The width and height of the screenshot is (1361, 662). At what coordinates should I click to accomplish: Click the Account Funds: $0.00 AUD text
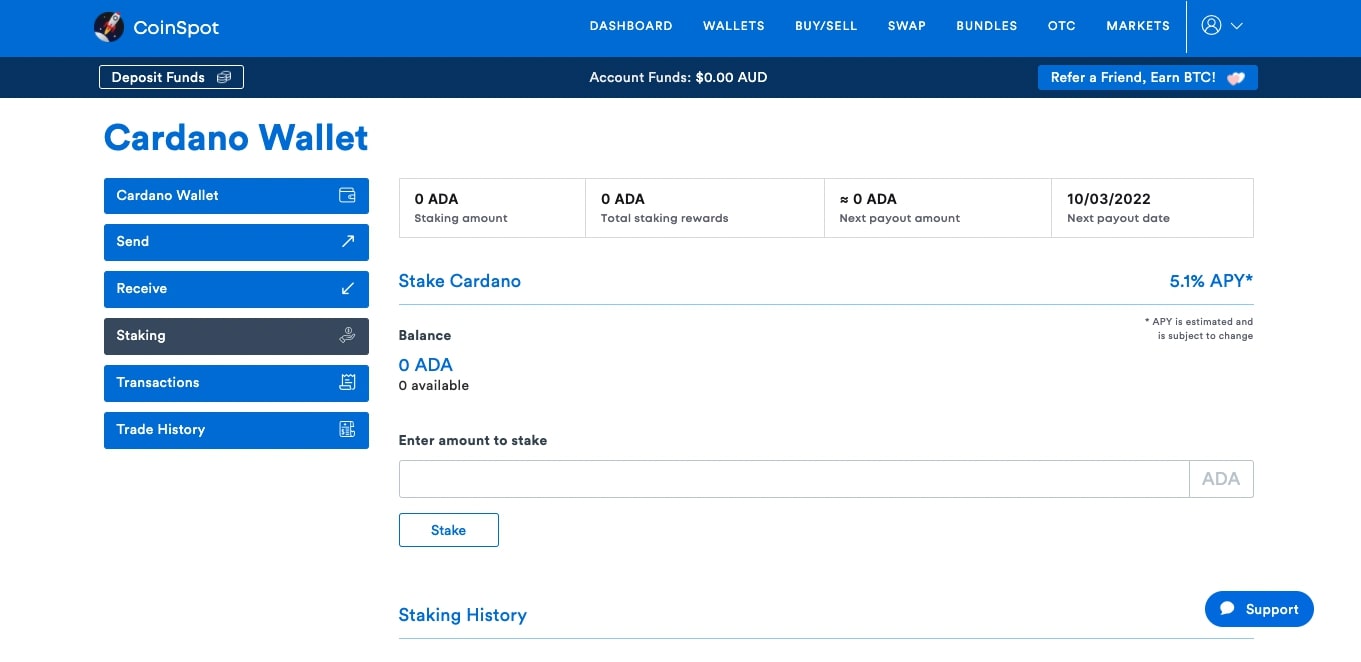(679, 77)
